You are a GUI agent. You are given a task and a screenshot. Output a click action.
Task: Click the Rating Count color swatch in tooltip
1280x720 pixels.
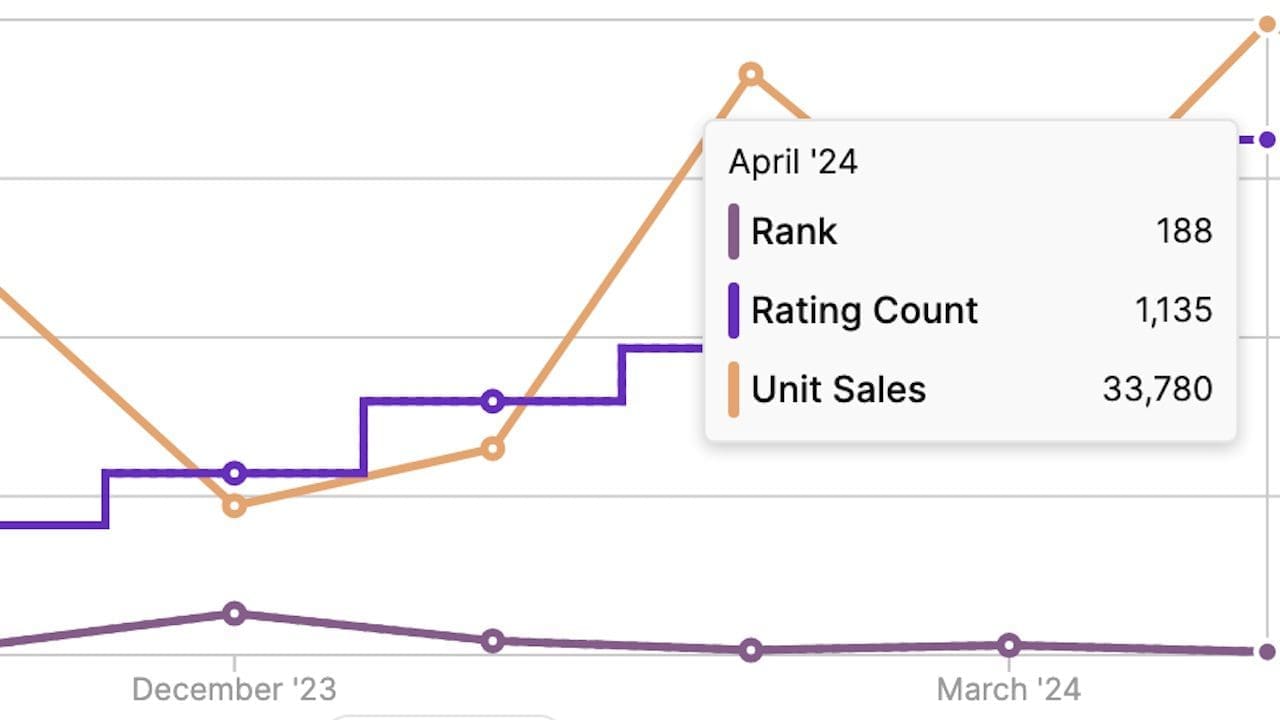coord(734,310)
